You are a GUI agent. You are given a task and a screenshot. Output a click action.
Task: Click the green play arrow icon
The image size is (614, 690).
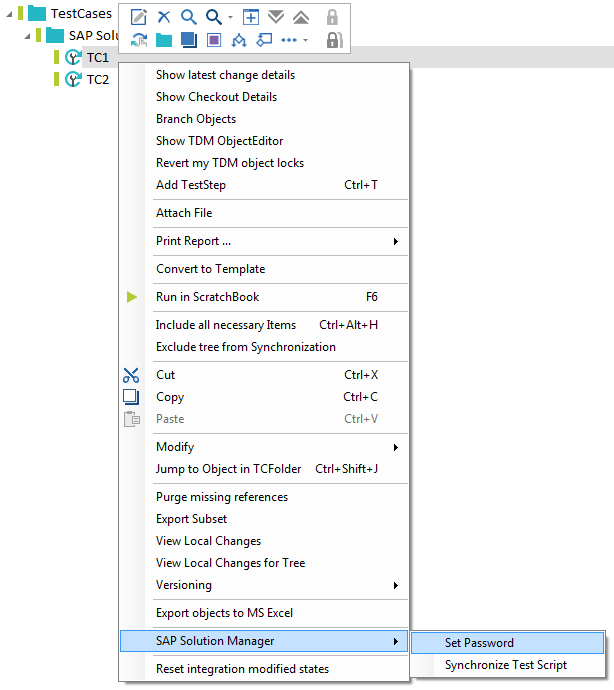pos(132,297)
